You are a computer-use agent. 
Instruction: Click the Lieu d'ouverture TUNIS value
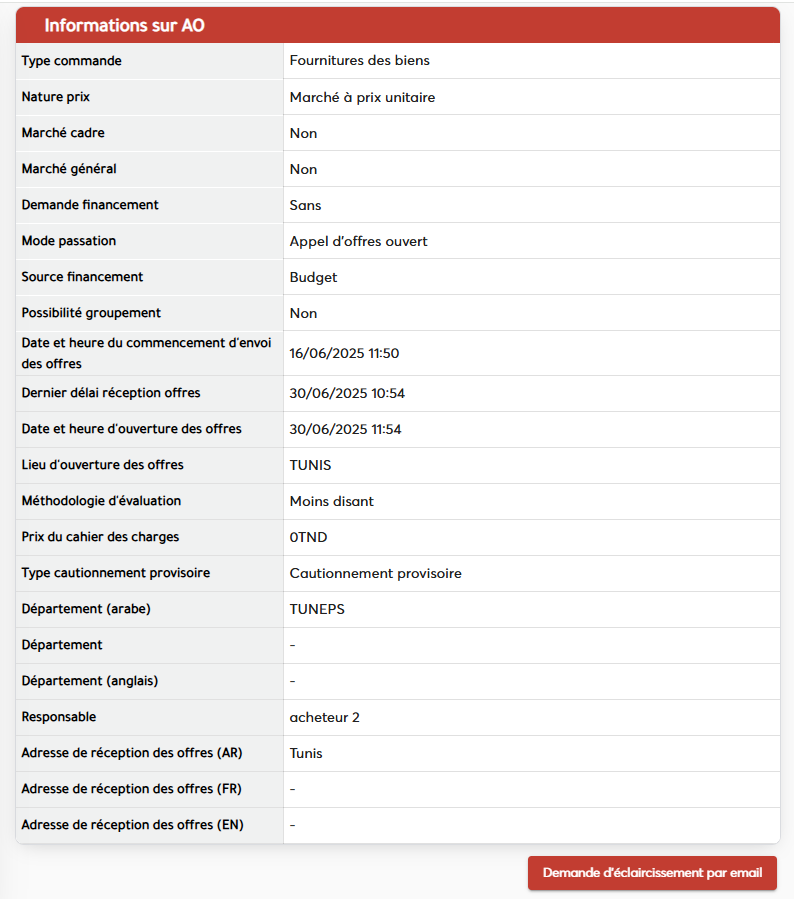point(310,465)
